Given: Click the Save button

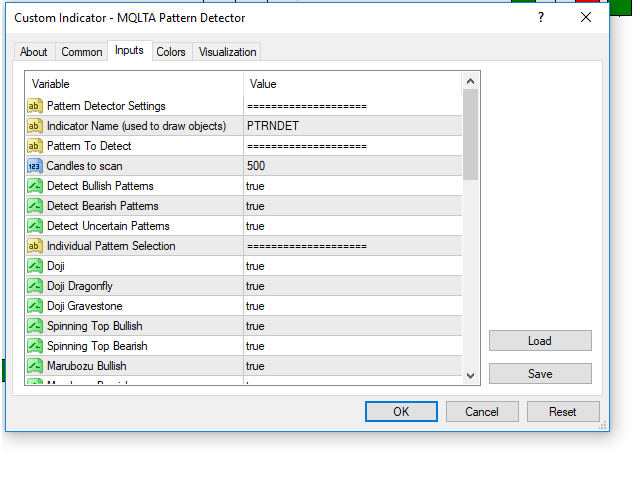Looking at the screenshot, I should click(x=540, y=373).
